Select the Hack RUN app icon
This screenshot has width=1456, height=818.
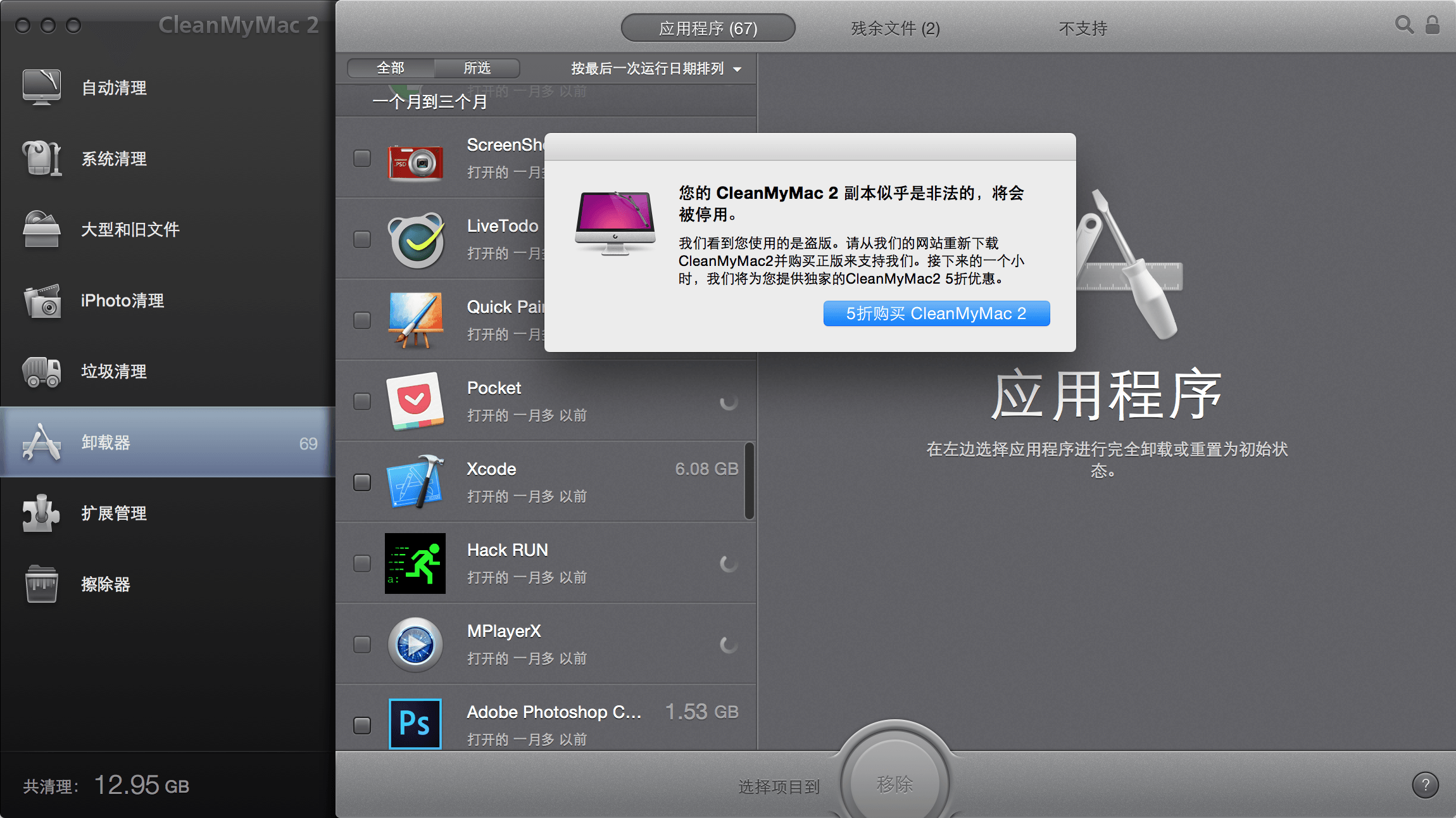click(415, 563)
